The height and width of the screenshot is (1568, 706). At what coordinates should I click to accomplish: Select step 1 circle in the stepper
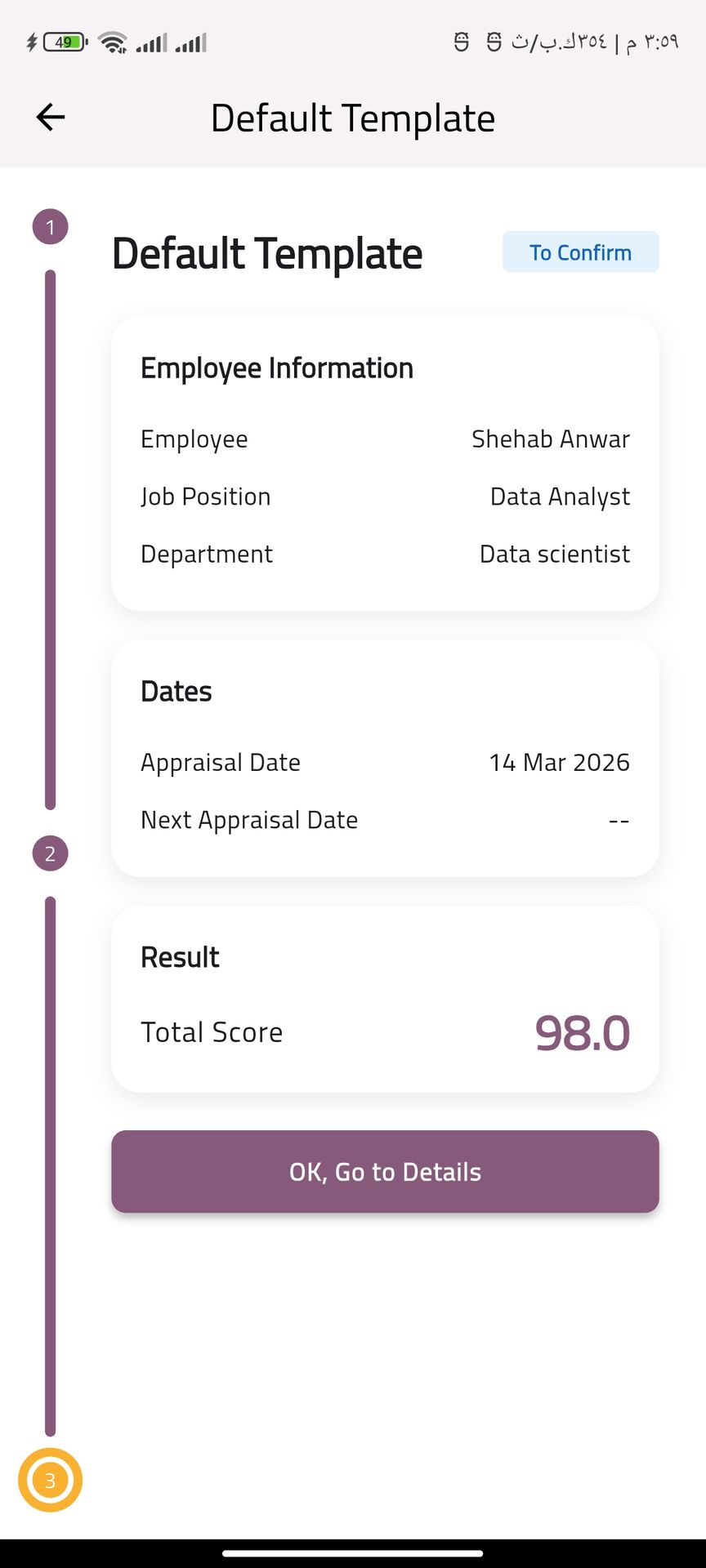[x=50, y=227]
